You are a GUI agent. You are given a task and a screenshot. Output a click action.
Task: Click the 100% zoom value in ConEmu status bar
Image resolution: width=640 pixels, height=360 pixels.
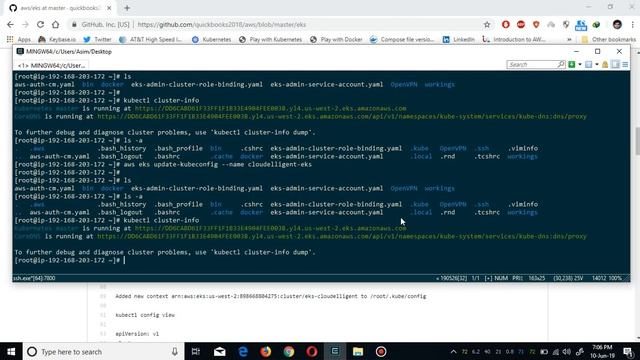click(615, 278)
